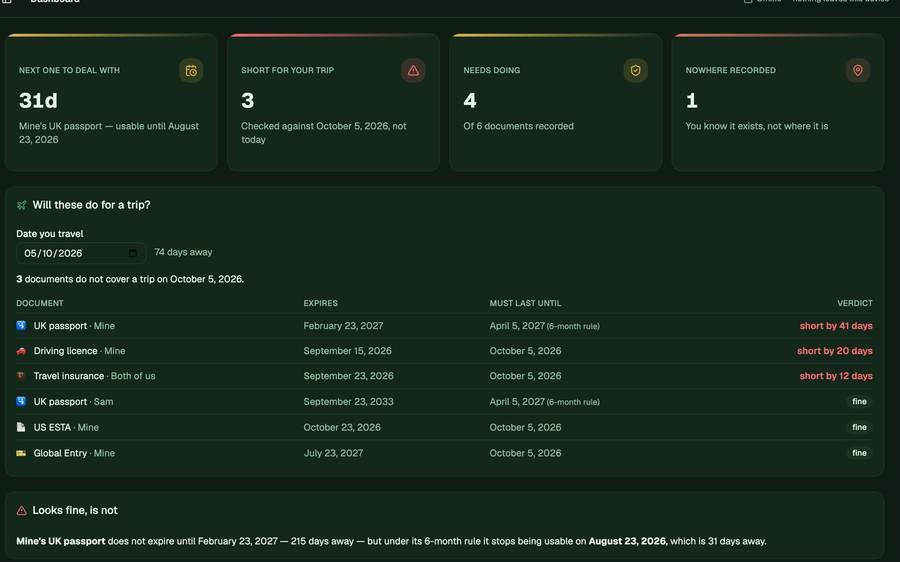Click the card icon in the Global Entry row
The height and width of the screenshot is (562, 900).
click(21, 453)
